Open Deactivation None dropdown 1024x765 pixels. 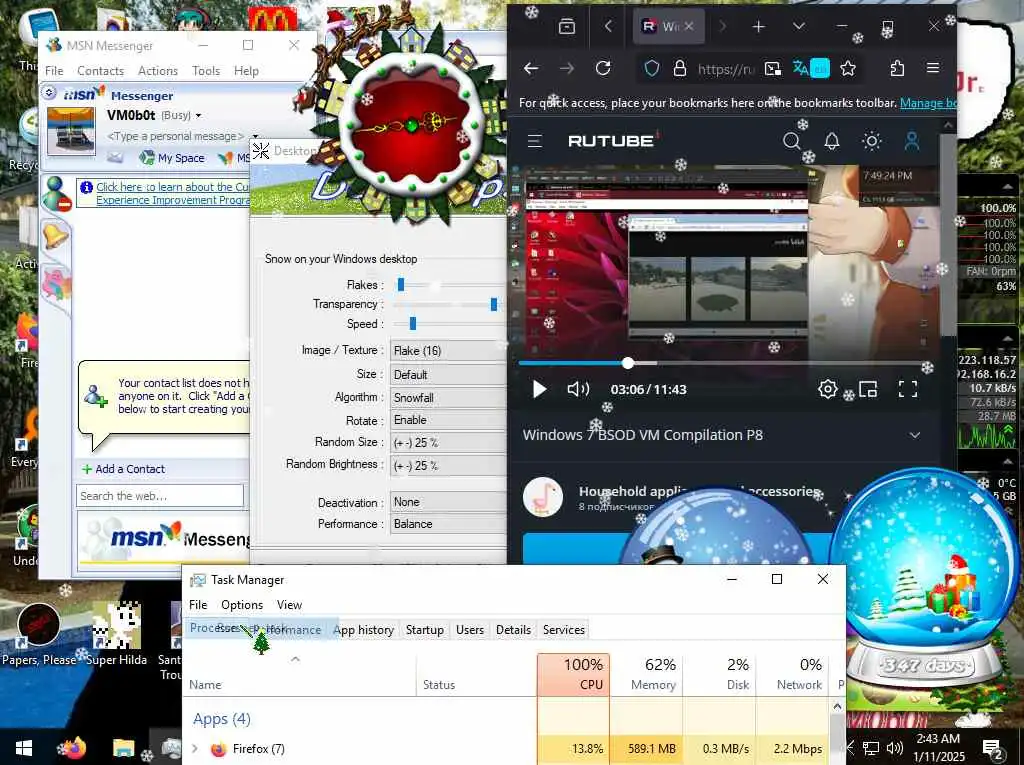pos(449,502)
